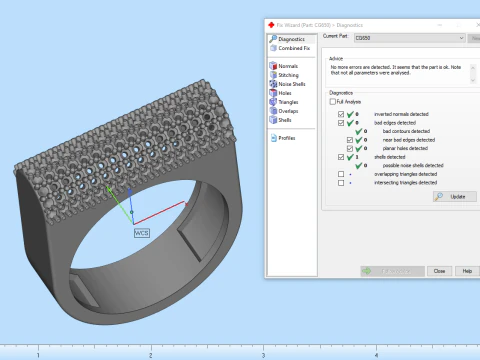The image size is (480, 360).
Task: Click the Close button
Action: click(x=439, y=271)
